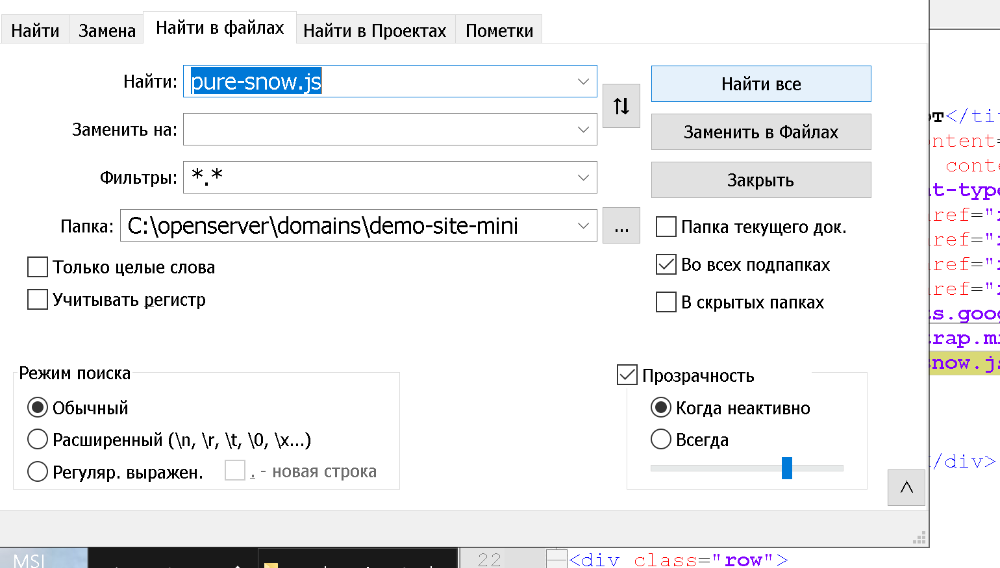Enable 'Только целые слова' checkbox
Image resolution: width=1000 pixels, height=568 pixels.
click(38, 267)
